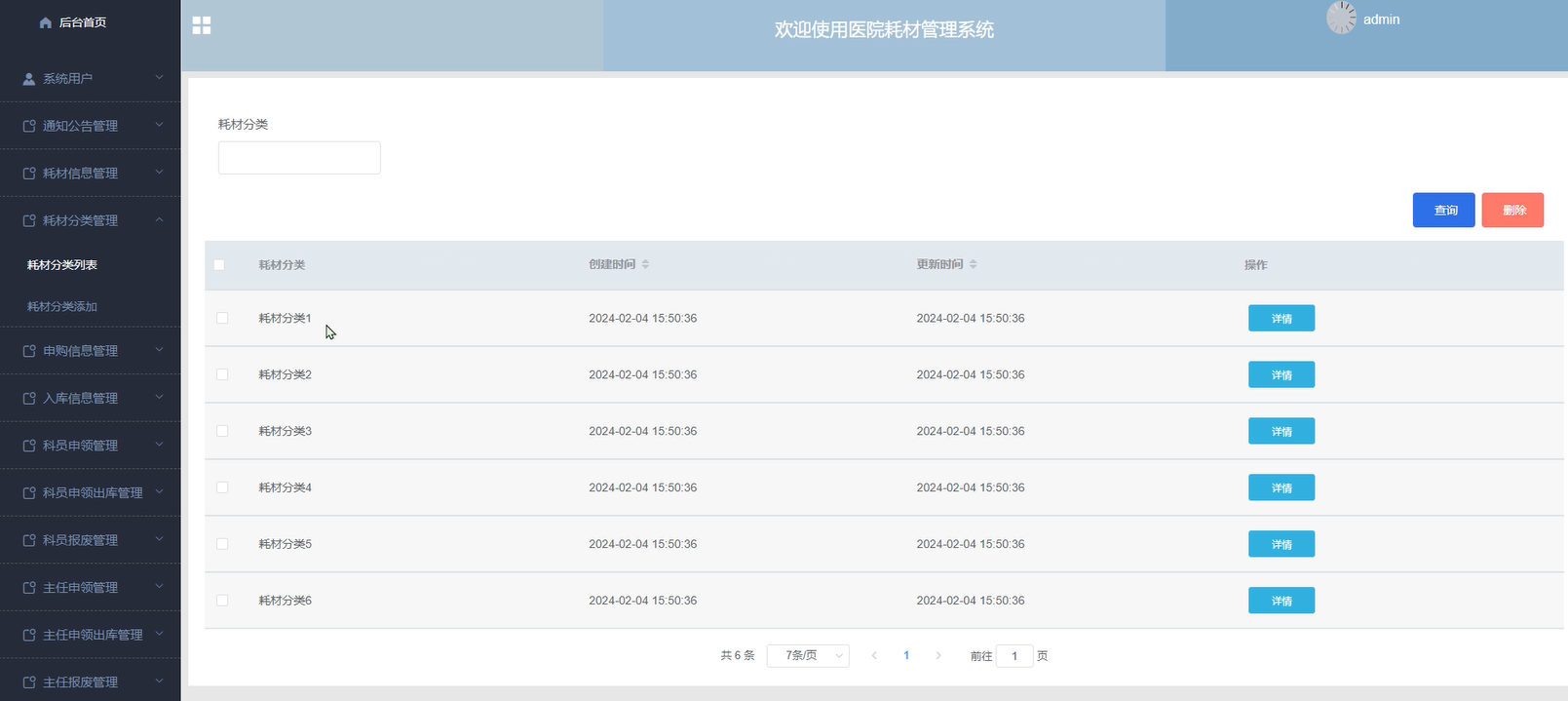Open 详情 for 耗材分类4
The width and height of the screenshot is (1568, 701).
click(x=1281, y=488)
